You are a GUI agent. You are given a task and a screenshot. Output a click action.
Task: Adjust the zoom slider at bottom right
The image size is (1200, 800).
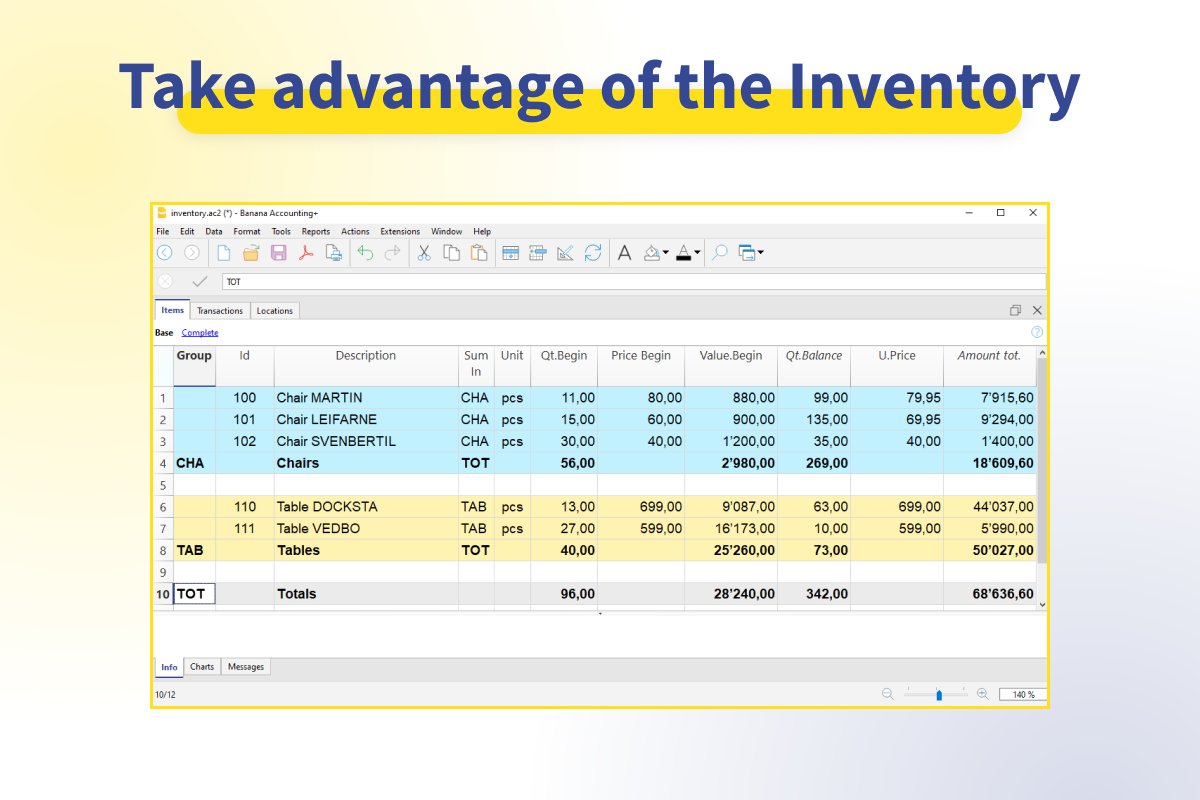[x=938, y=692]
